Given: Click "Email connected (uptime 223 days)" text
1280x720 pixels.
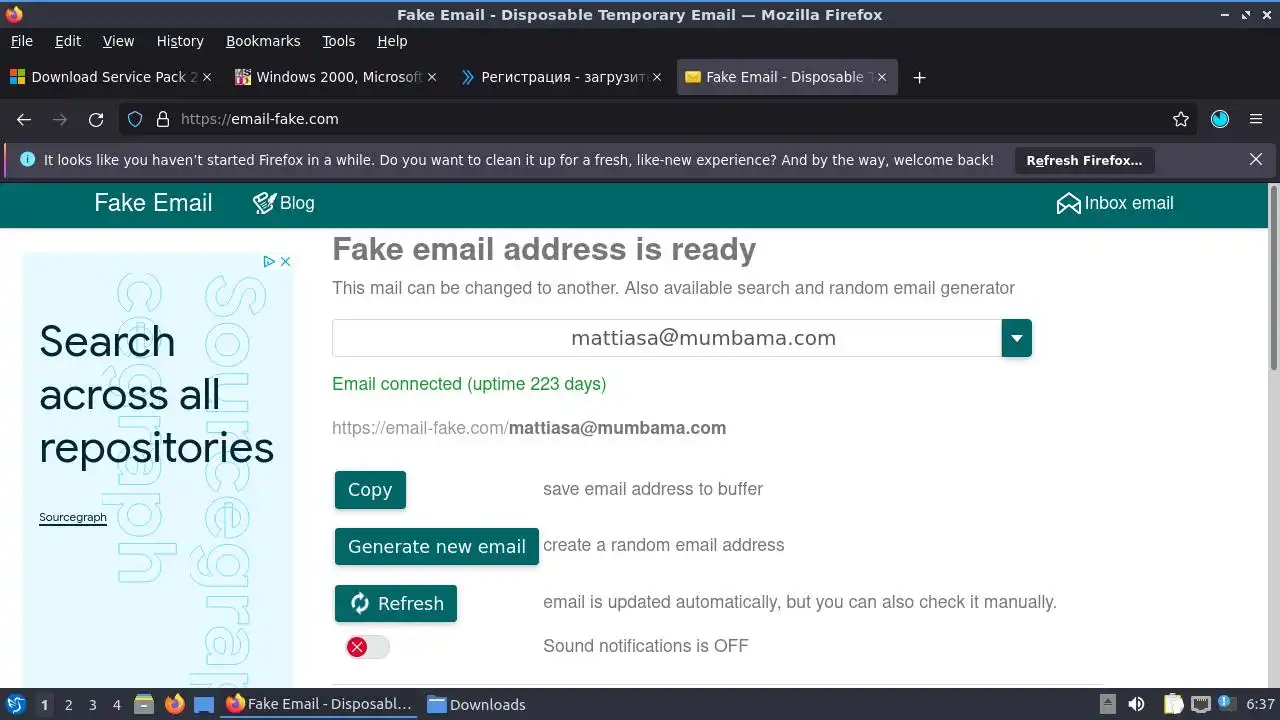Looking at the screenshot, I should (x=469, y=384).
